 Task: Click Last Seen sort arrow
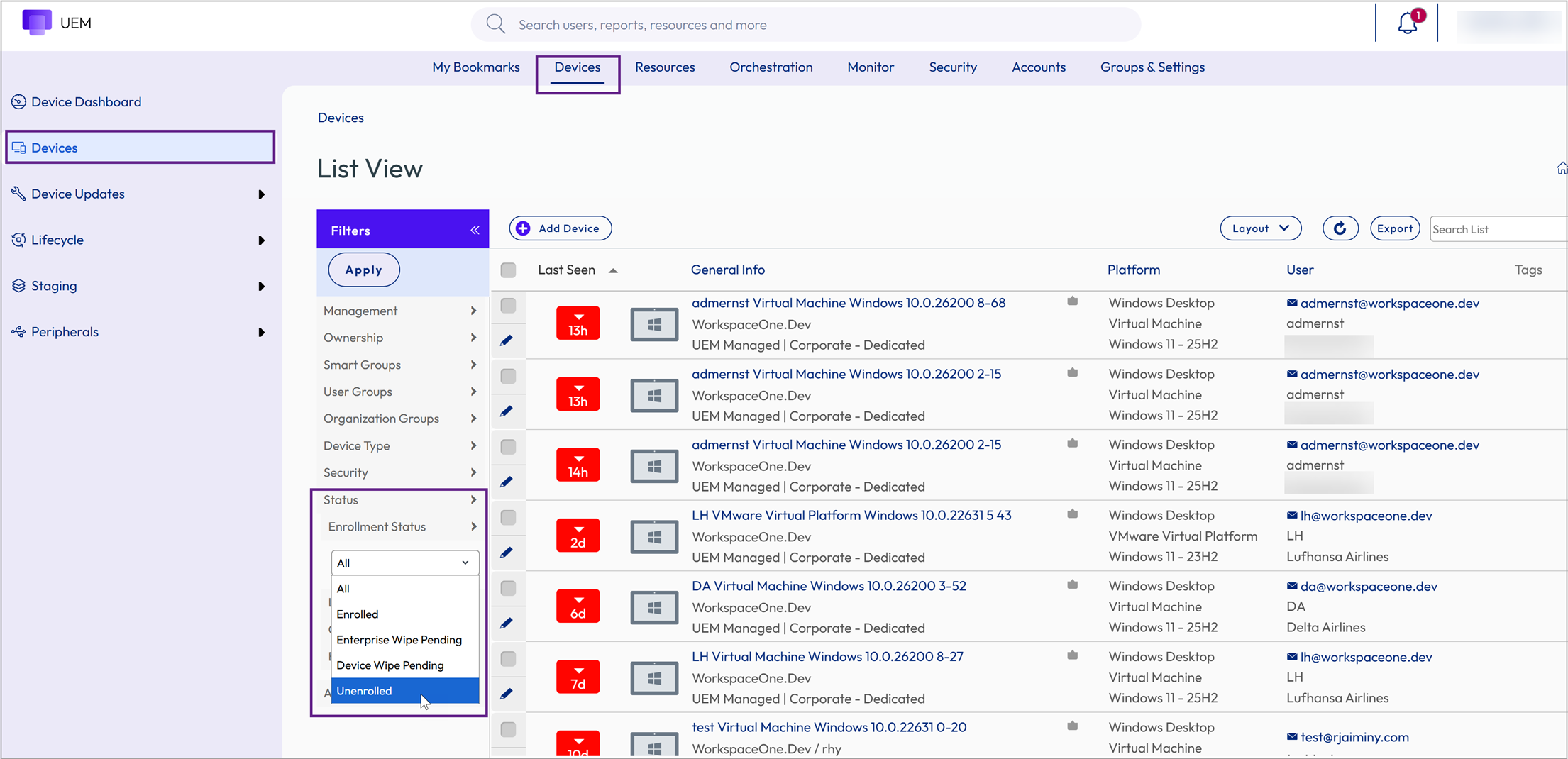point(613,270)
